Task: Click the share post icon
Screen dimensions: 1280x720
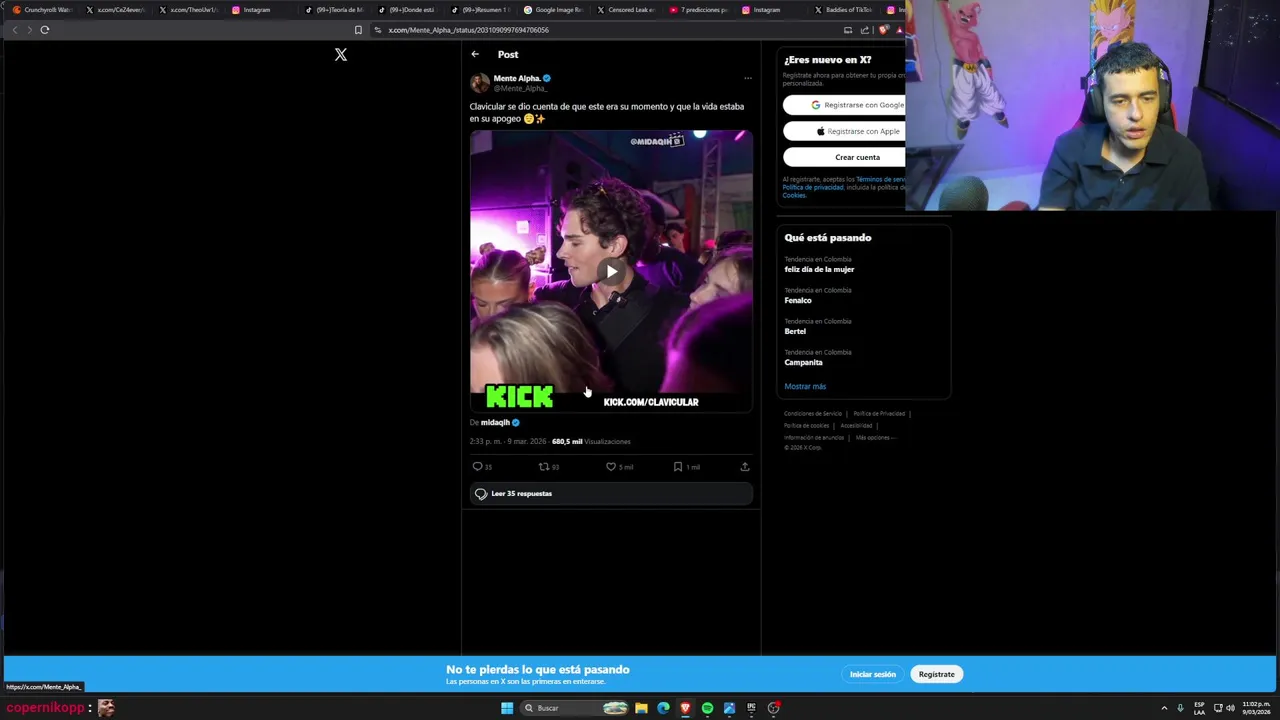Action: pos(745,466)
